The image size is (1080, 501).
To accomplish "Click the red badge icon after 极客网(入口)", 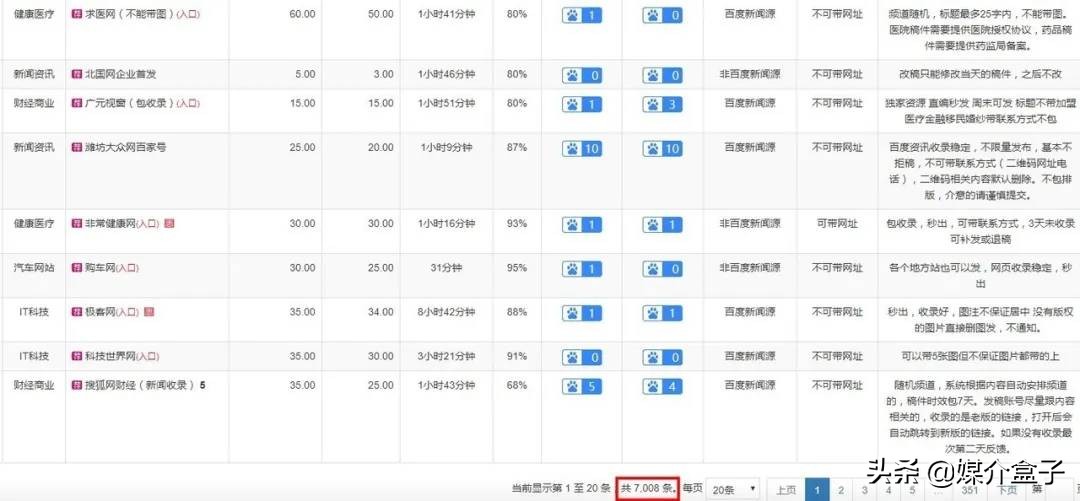I will pyautogui.click(x=149, y=313).
